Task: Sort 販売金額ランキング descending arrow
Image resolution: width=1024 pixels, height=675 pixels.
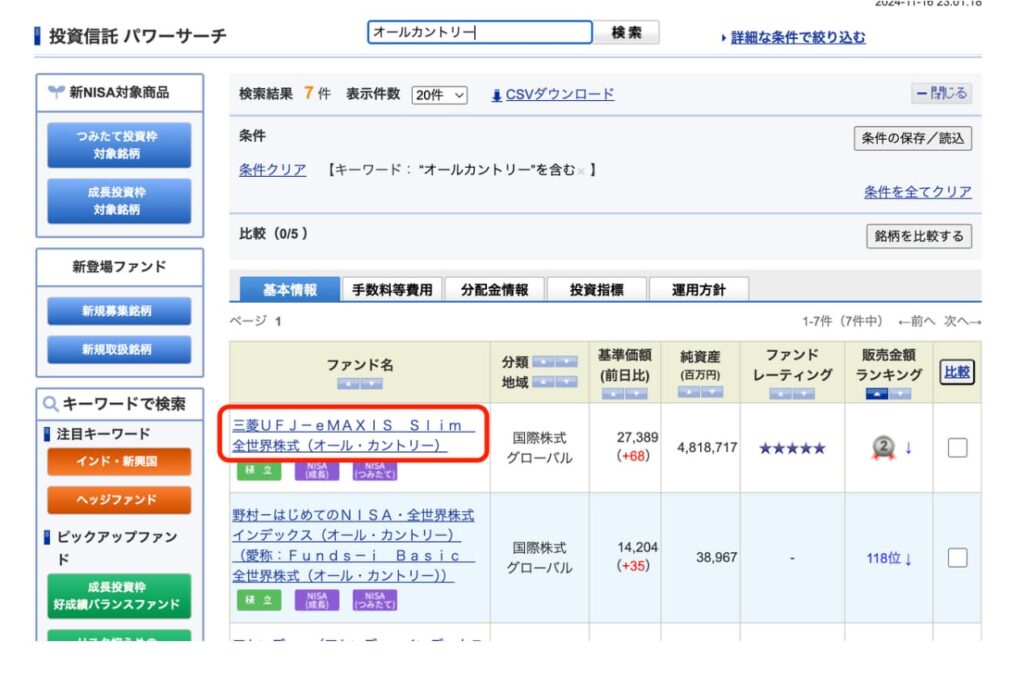Action: (900, 394)
